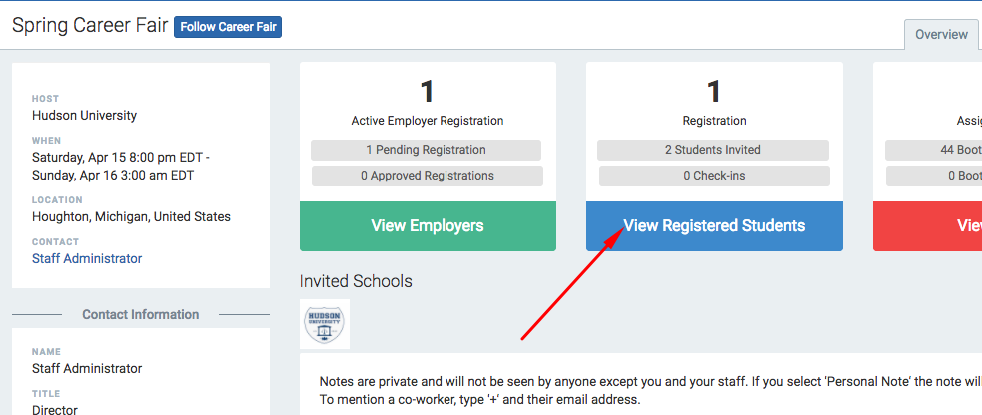Click the student Registration count number

(714, 92)
